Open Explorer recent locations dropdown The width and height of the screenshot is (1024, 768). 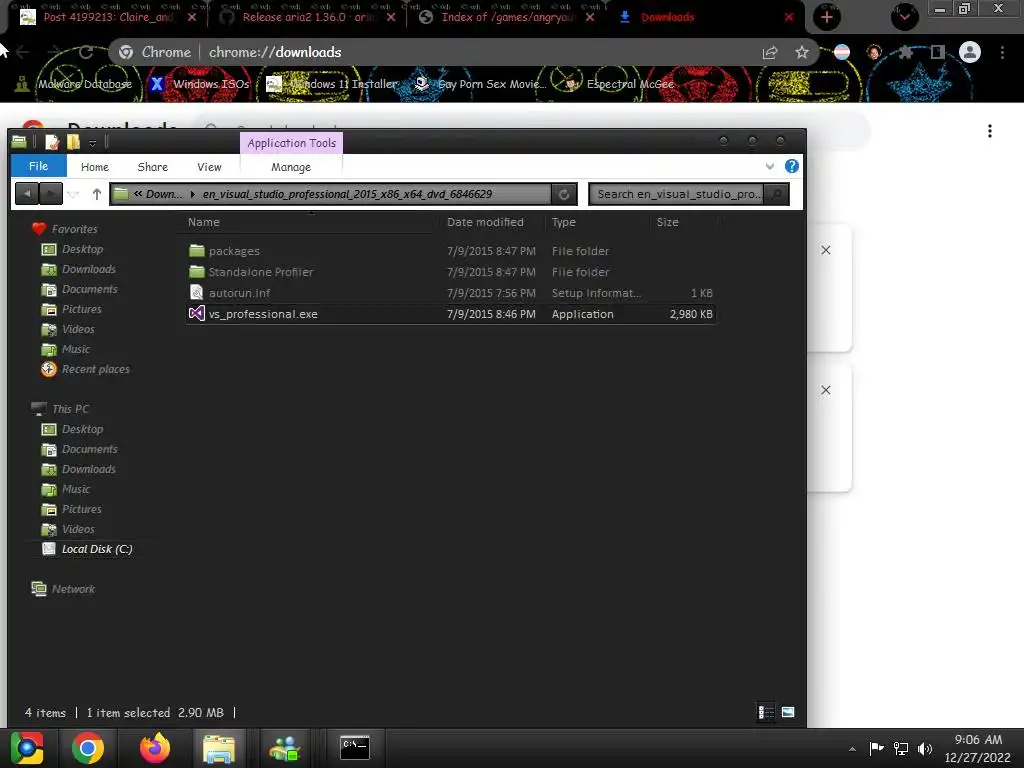(73, 194)
